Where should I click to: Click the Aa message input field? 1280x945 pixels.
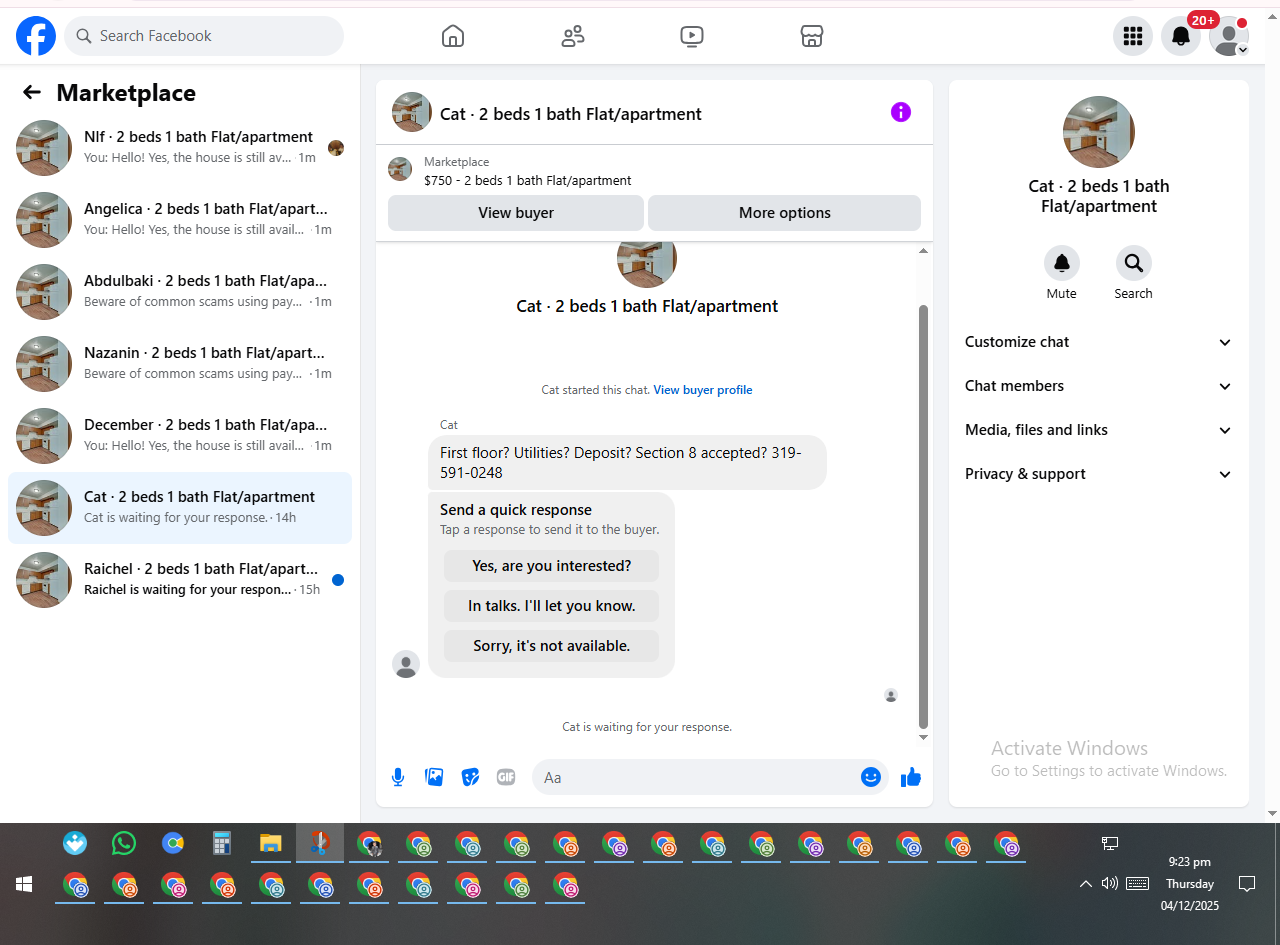point(694,777)
